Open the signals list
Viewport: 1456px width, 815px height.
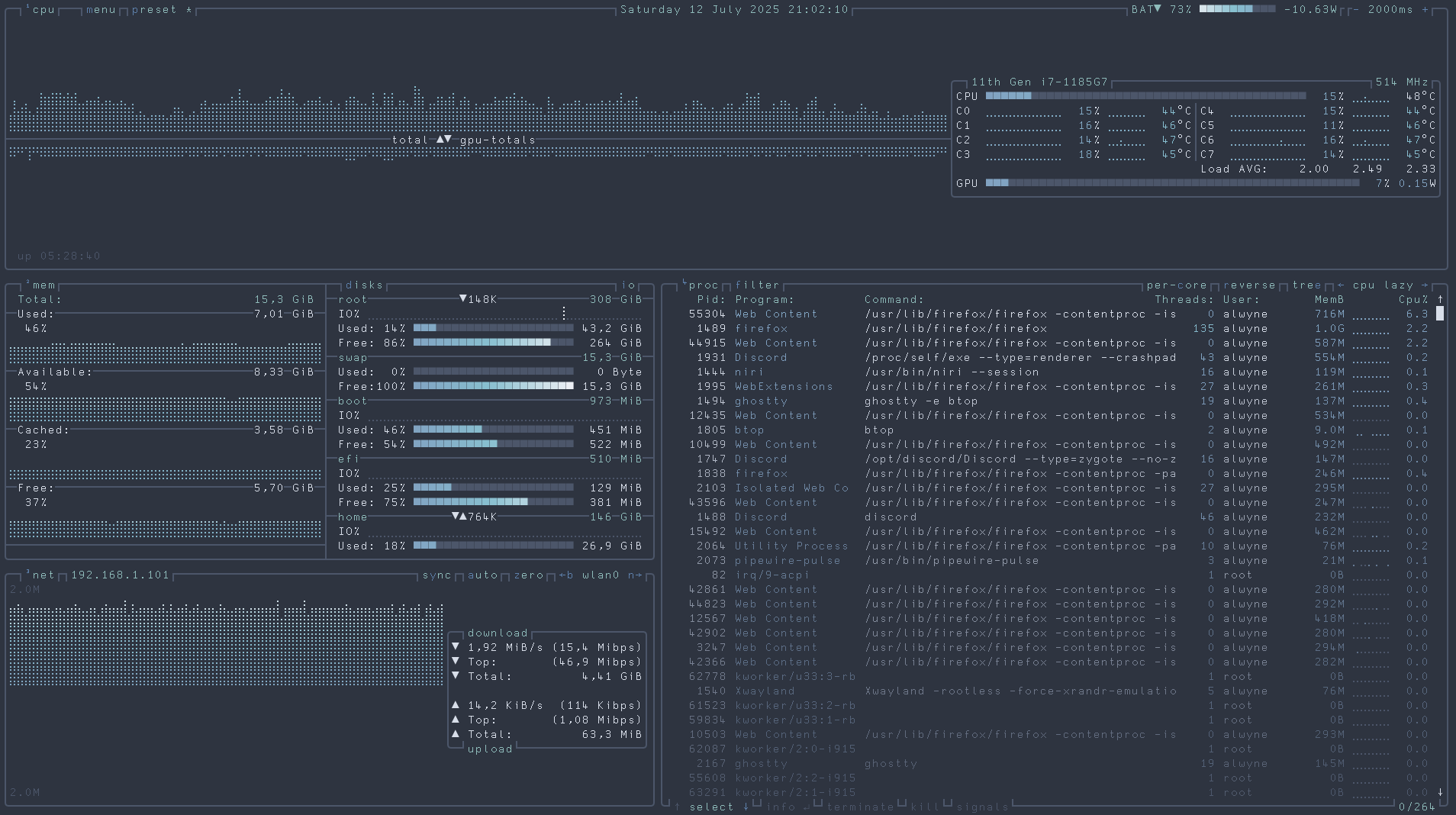982,807
